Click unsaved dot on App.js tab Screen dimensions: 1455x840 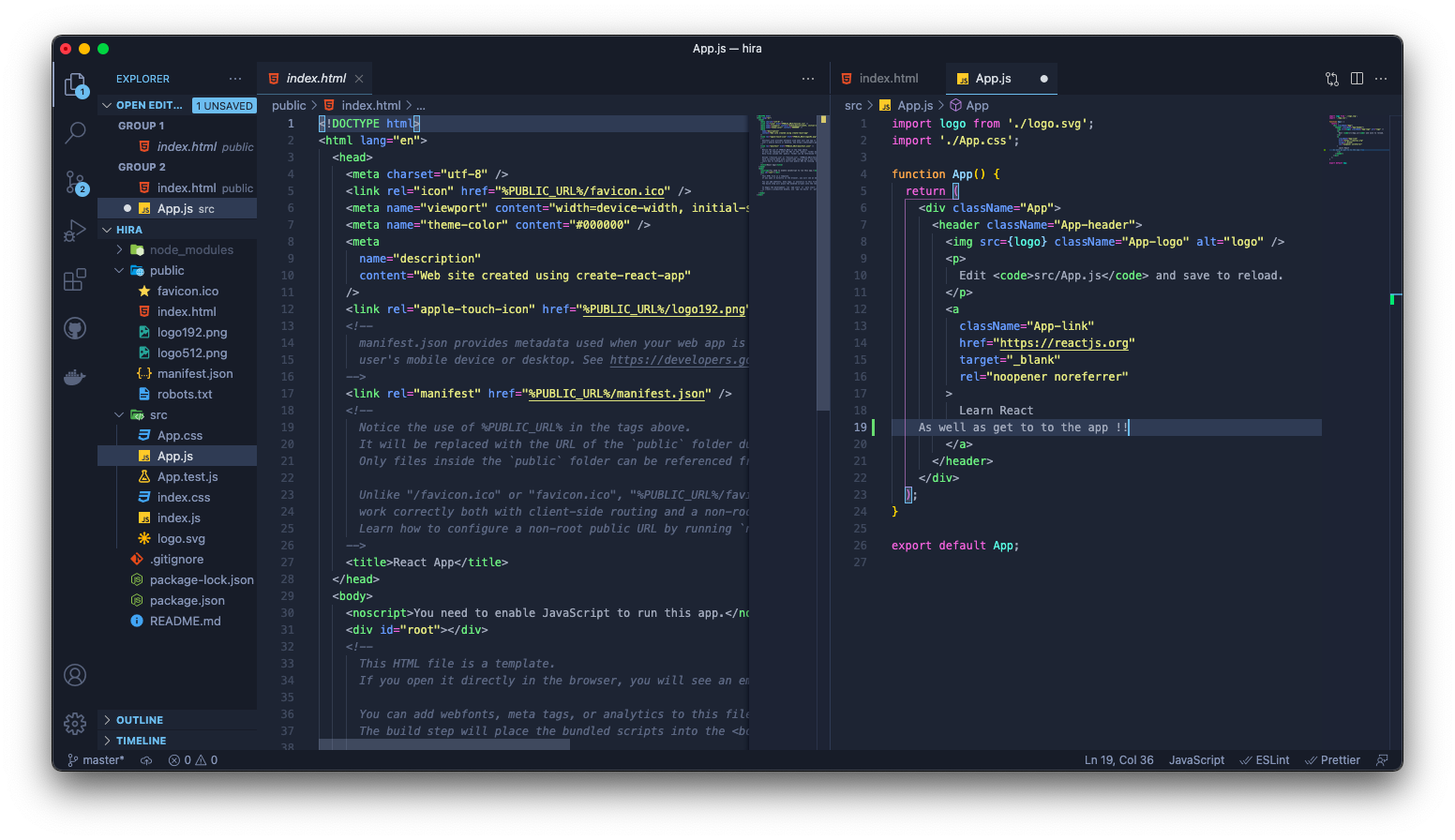click(1043, 79)
